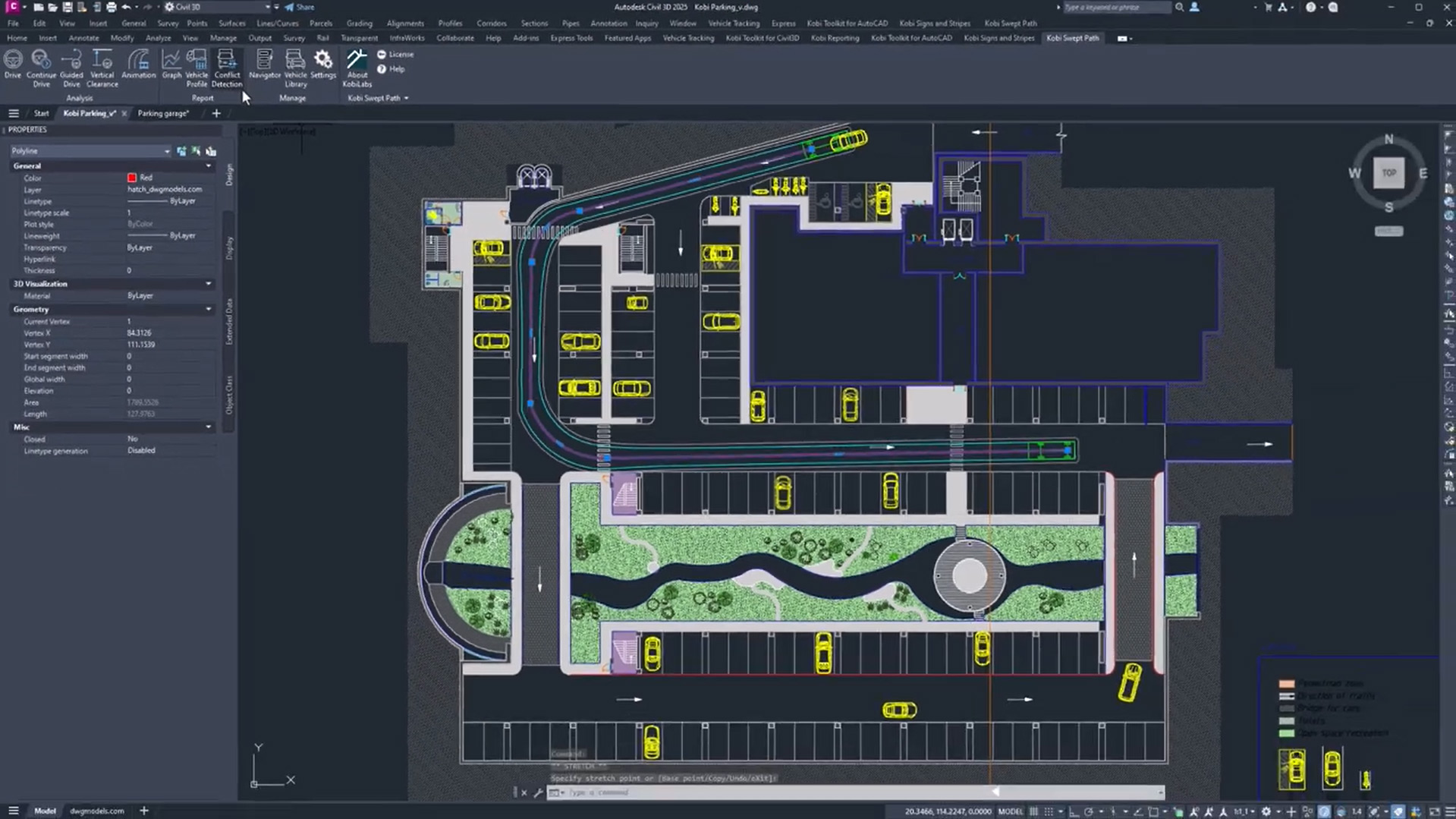Collapse the 3D Visualization section

pyautogui.click(x=208, y=284)
